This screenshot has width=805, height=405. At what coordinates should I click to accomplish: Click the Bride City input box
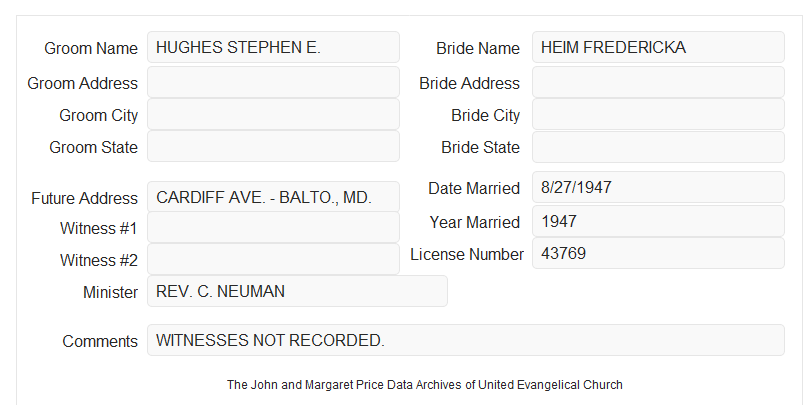pos(658,114)
